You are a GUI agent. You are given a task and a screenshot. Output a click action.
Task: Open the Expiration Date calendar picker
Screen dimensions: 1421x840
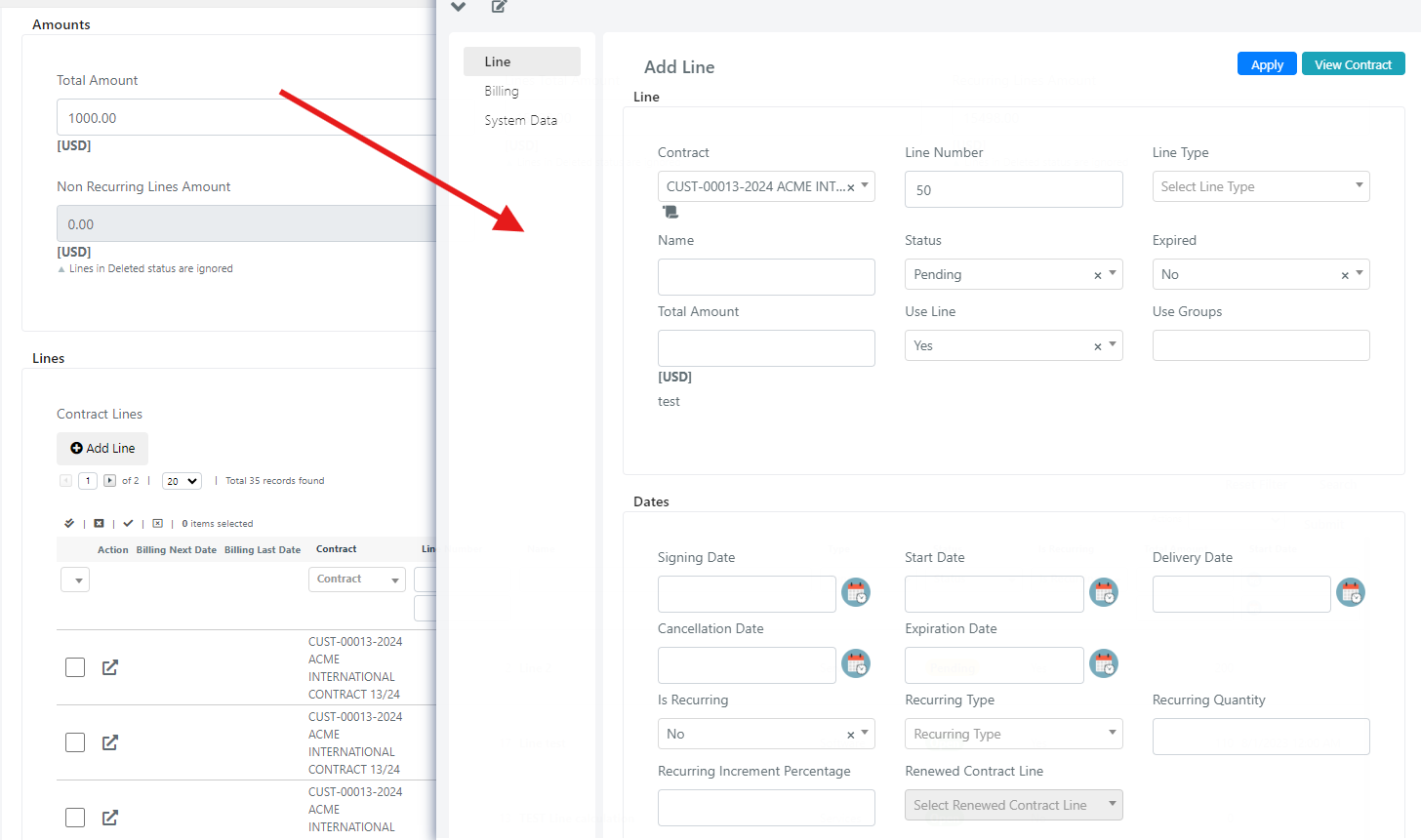pyautogui.click(x=1104, y=663)
